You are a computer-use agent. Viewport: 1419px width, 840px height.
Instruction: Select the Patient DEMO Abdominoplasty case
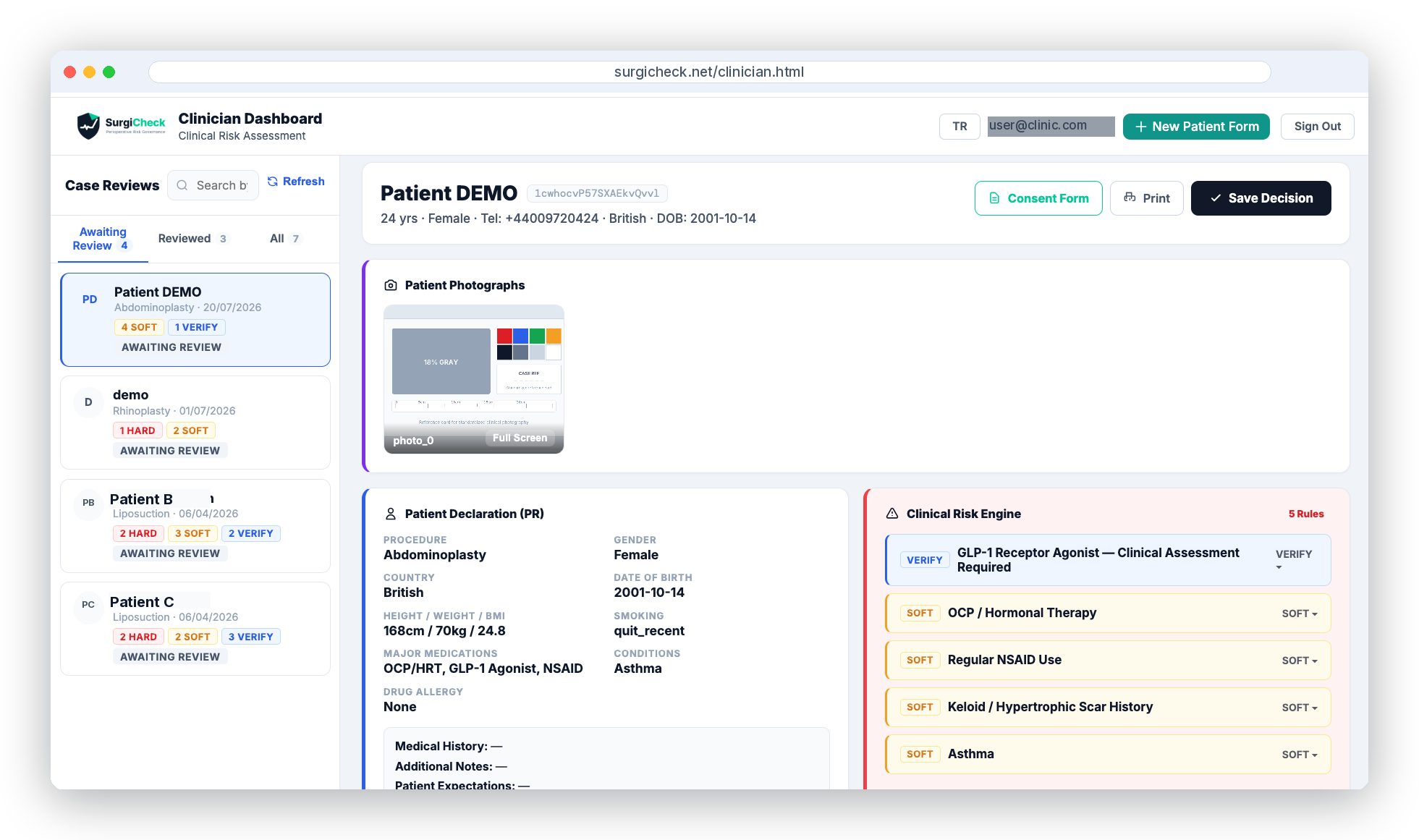pos(195,320)
